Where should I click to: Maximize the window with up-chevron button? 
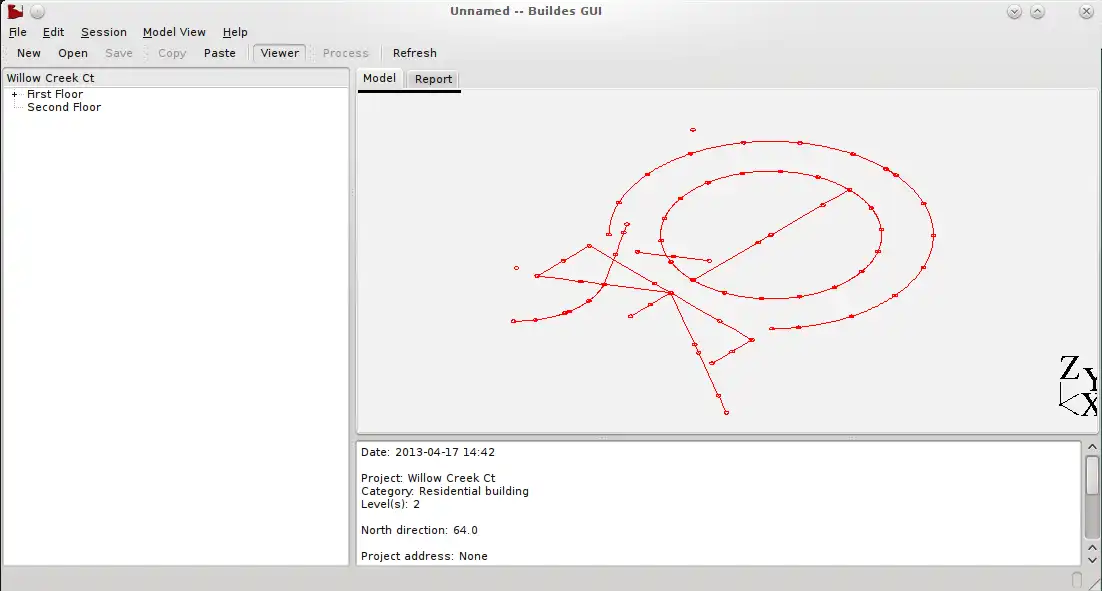coord(1037,11)
